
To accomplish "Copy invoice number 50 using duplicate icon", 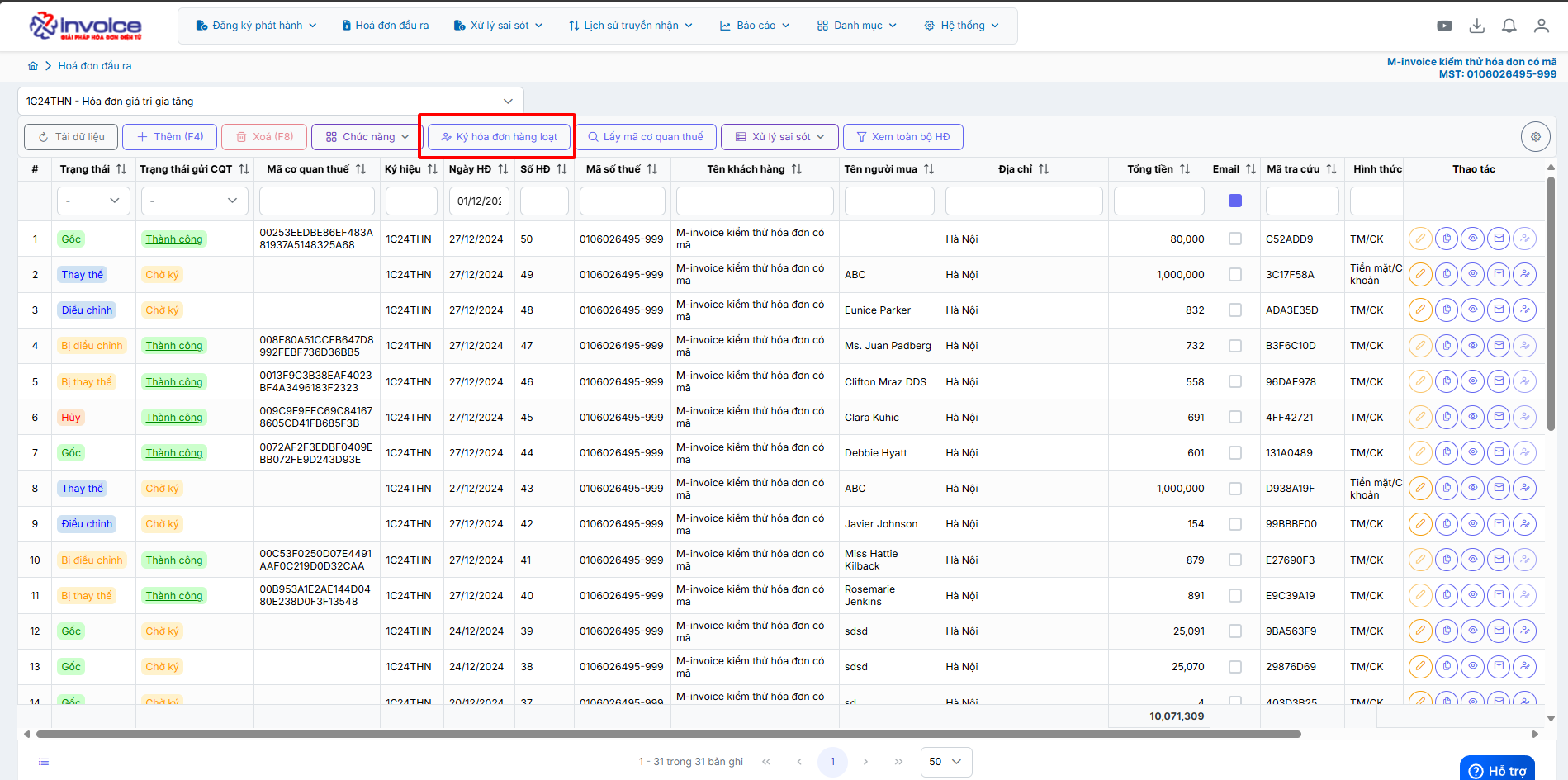I will click(1447, 239).
